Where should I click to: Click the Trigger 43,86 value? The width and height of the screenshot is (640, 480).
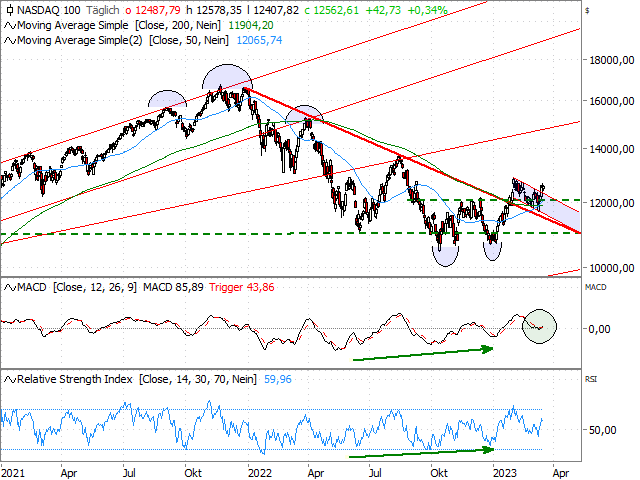pyautogui.click(x=242, y=287)
